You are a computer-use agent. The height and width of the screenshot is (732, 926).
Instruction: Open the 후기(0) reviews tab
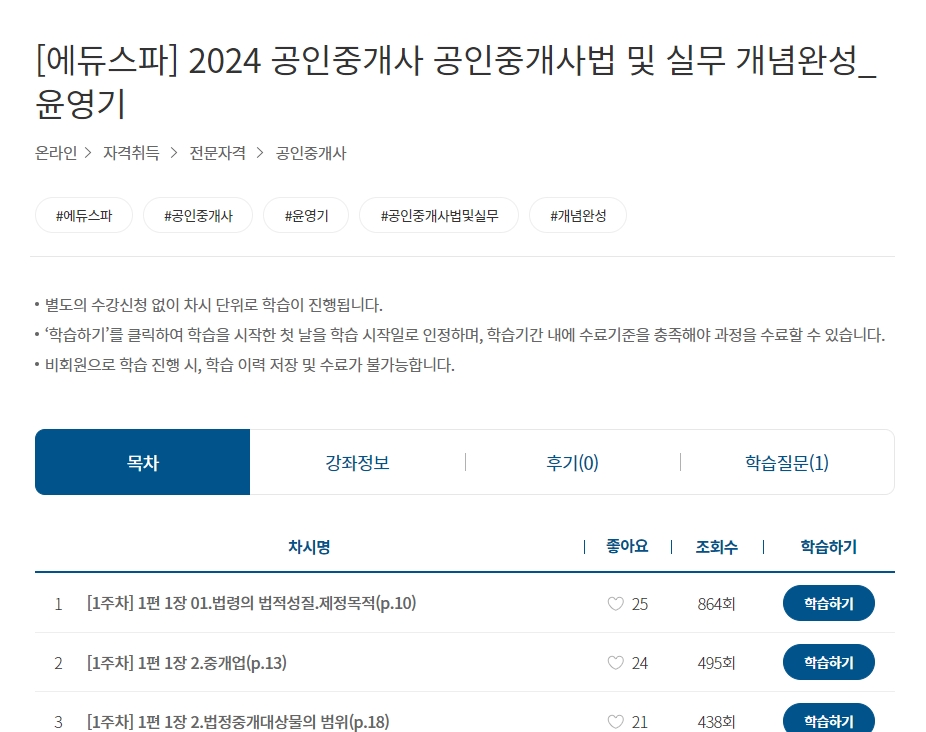coord(572,462)
